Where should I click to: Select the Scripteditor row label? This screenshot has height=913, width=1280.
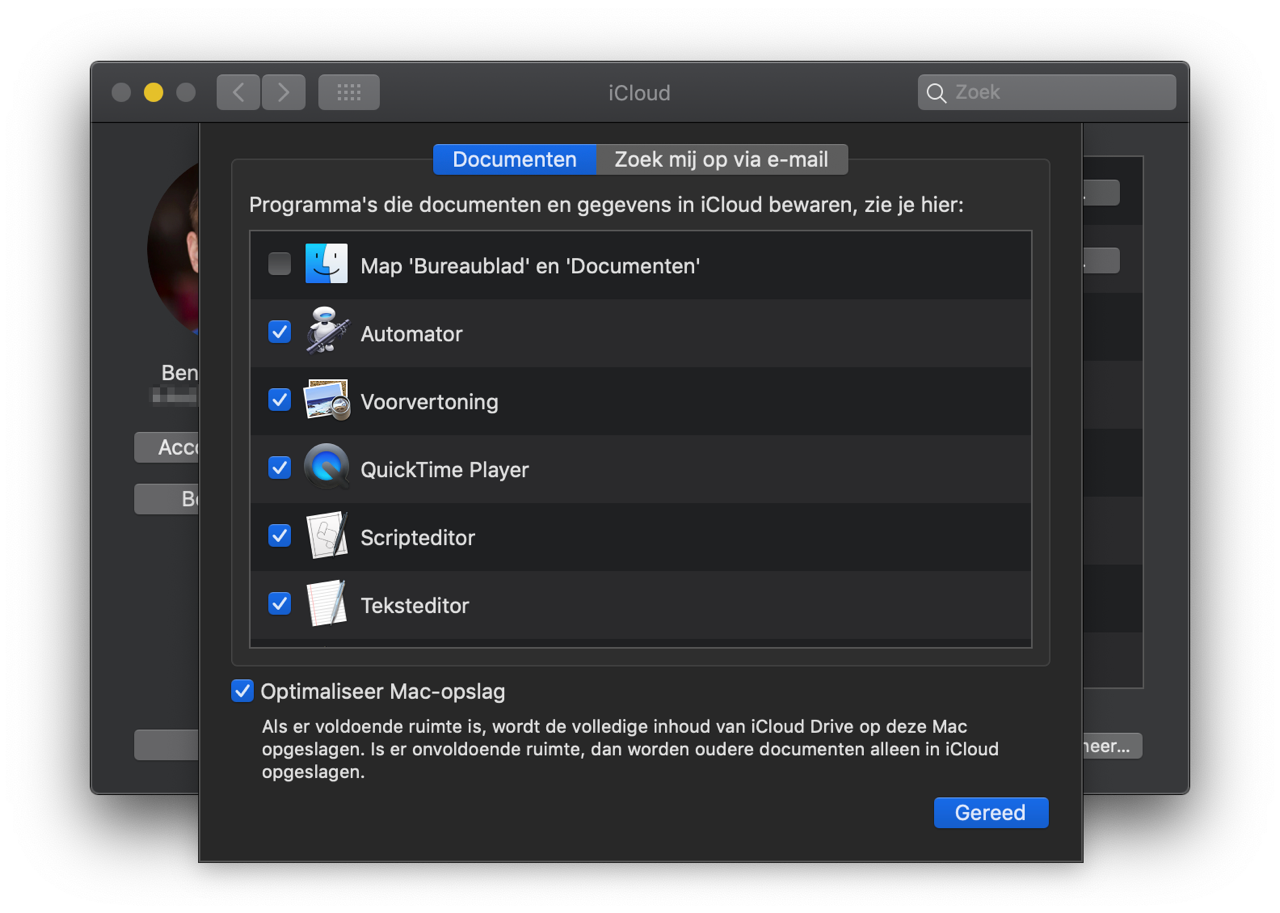417,538
